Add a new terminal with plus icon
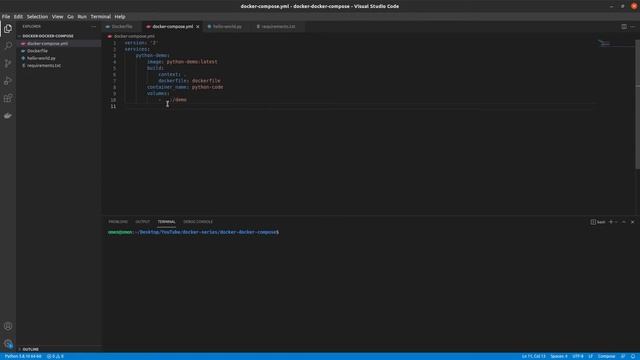This screenshot has height=360, width=640. pyautogui.click(x=611, y=222)
